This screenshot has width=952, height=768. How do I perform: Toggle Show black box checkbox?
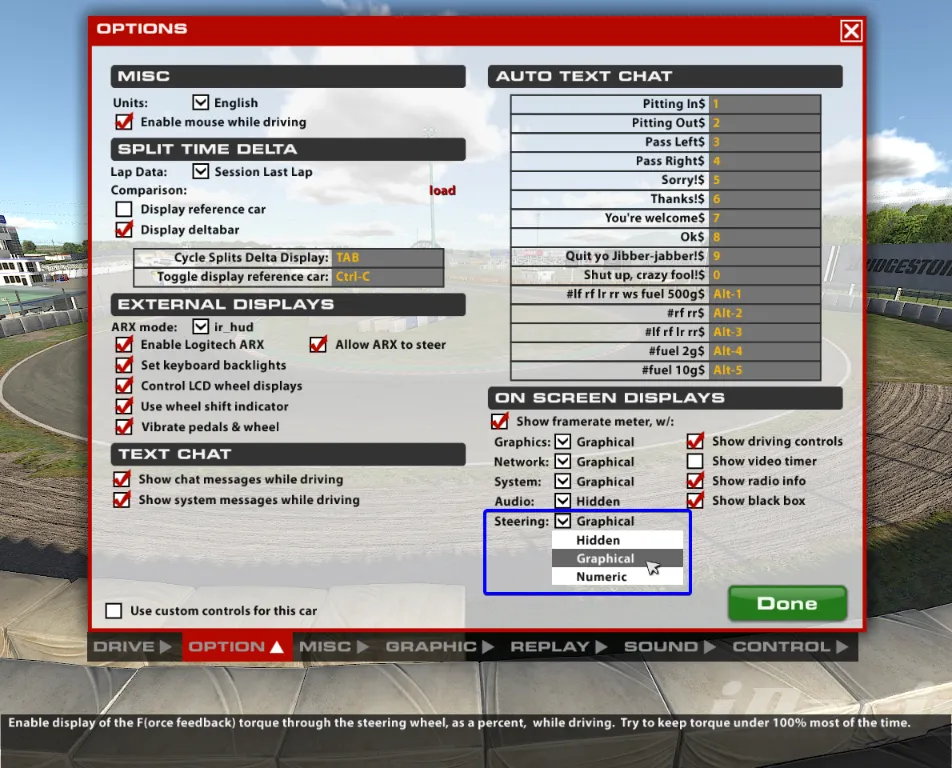click(695, 501)
